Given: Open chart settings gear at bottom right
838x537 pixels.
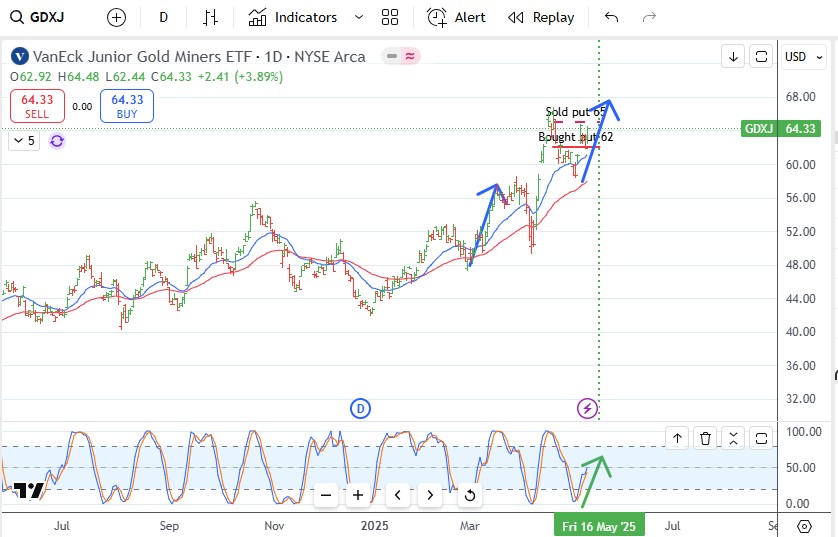Looking at the screenshot, I should 804,526.
